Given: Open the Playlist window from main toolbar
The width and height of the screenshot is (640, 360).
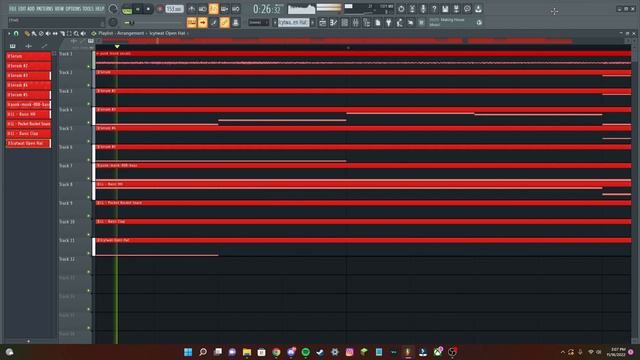Looking at the screenshot, I should point(322,22).
